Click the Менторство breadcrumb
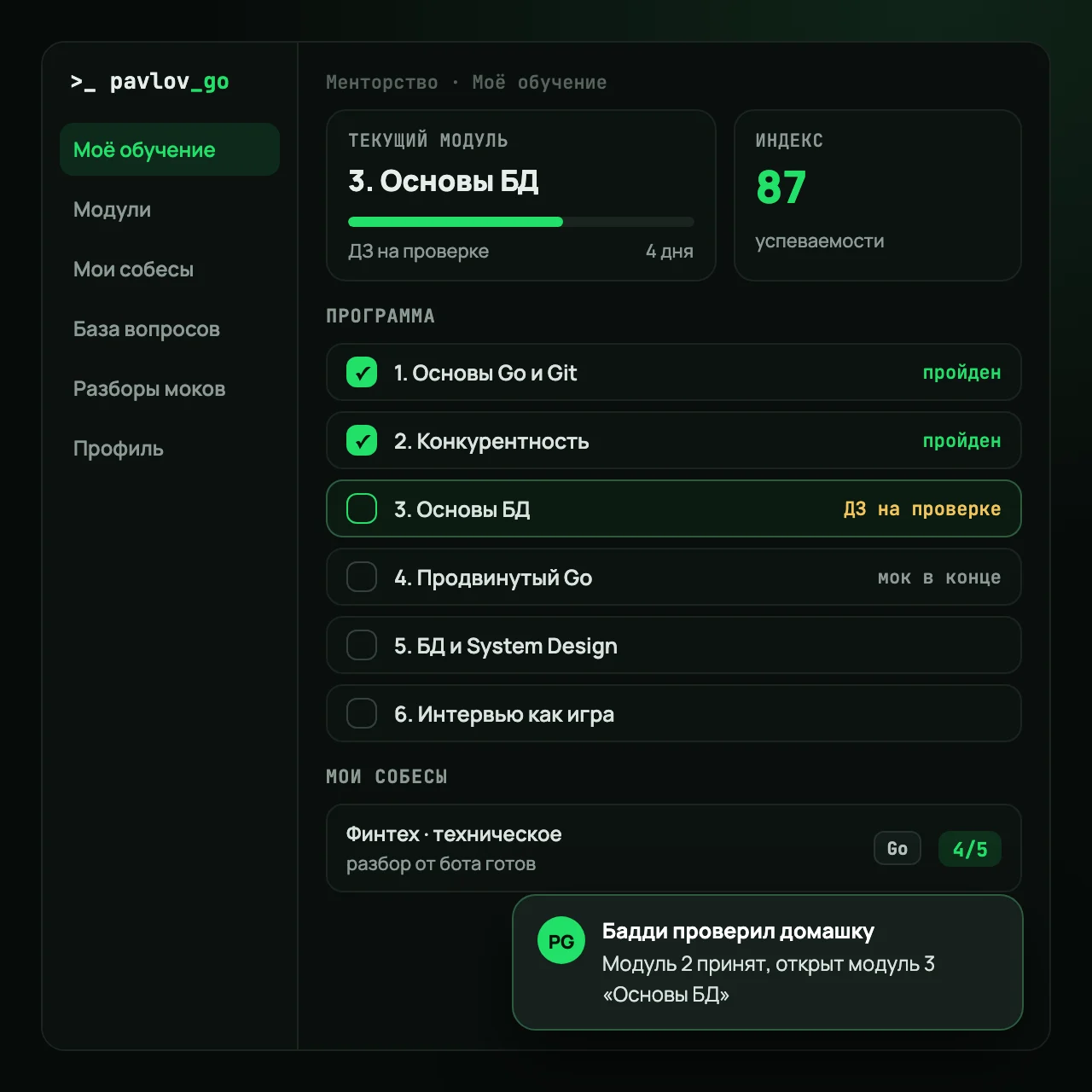This screenshot has width=1092, height=1092. pyautogui.click(x=382, y=83)
